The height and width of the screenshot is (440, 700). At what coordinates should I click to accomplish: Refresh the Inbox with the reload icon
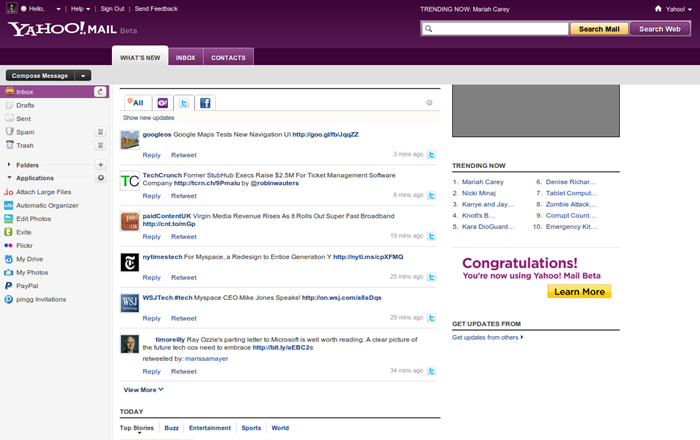(100, 91)
